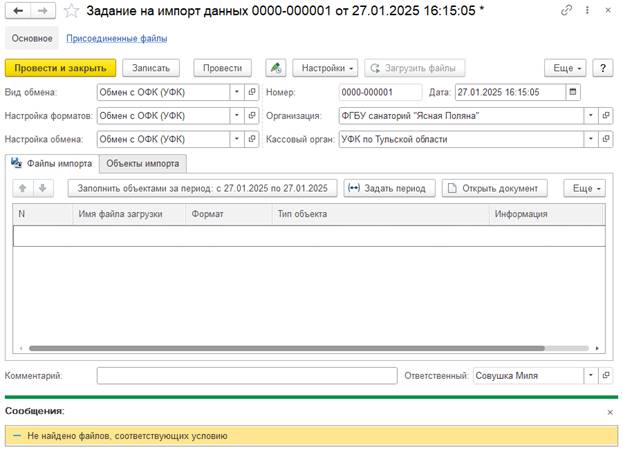This screenshot has height=450, width=623.
Task: Click the Провести button
Action: click(222, 68)
